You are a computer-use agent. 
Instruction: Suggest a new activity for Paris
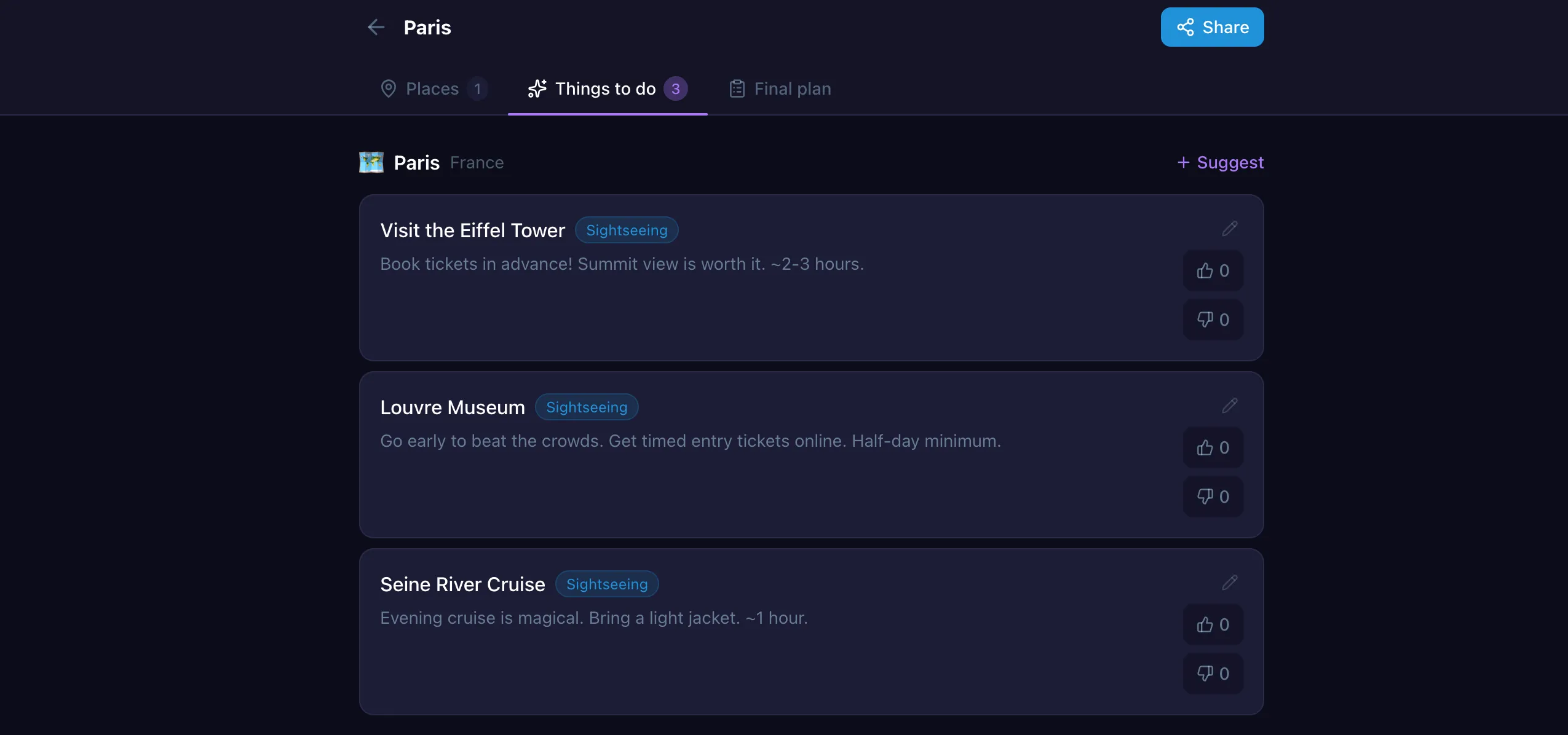[x=1220, y=162]
